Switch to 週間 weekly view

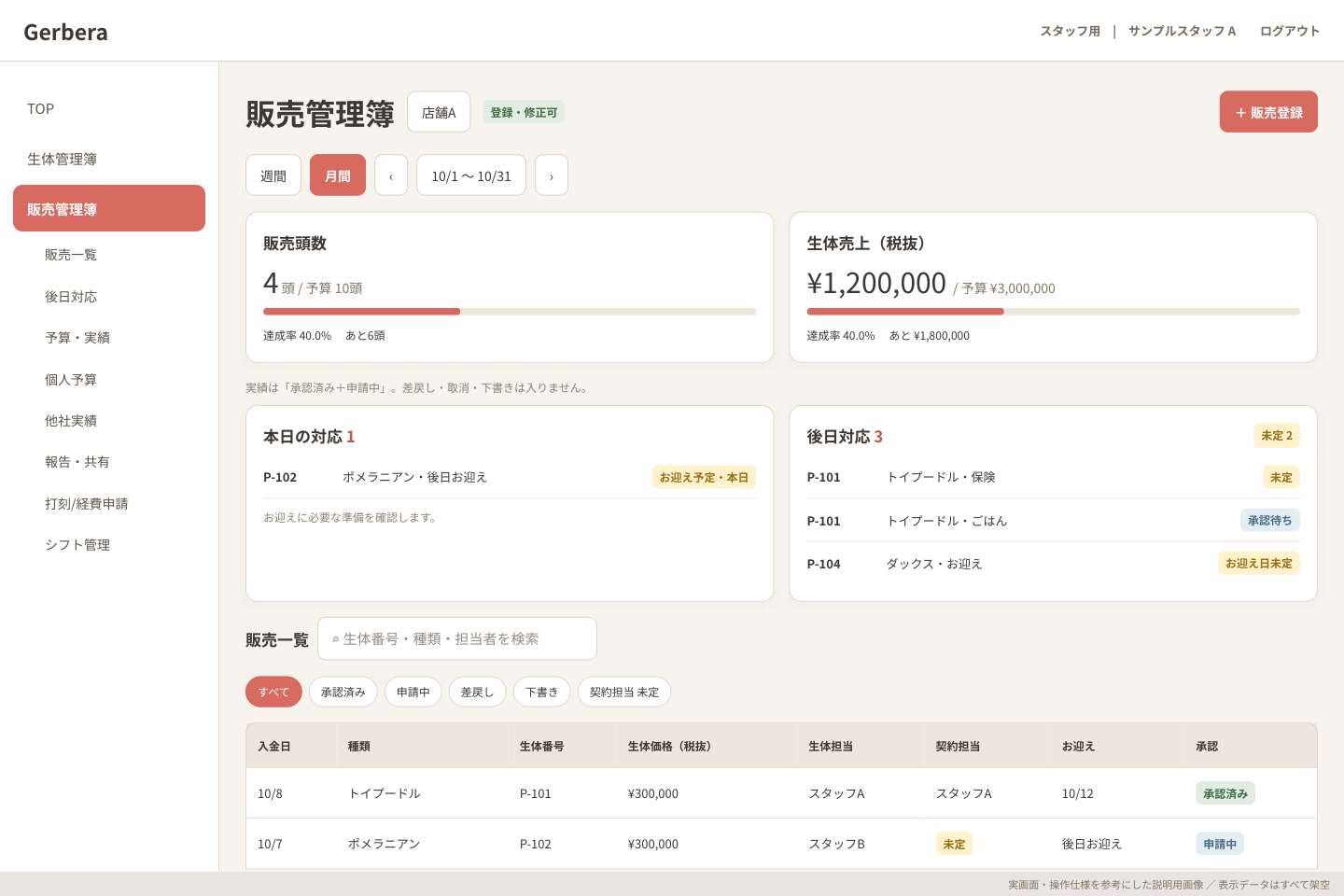[x=273, y=175]
